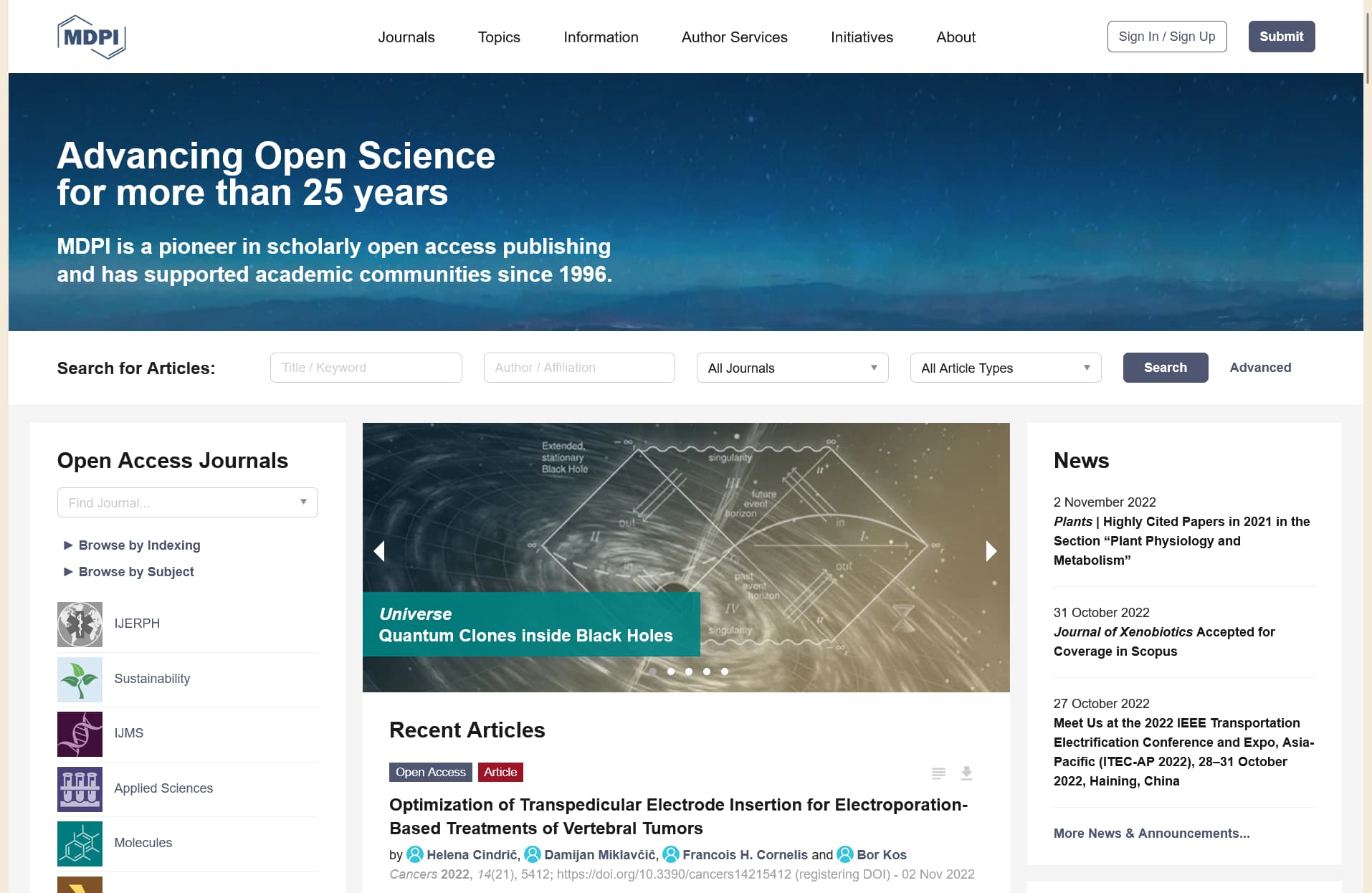
Task: Go to the previous carousel slide
Action: pyautogui.click(x=380, y=550)
